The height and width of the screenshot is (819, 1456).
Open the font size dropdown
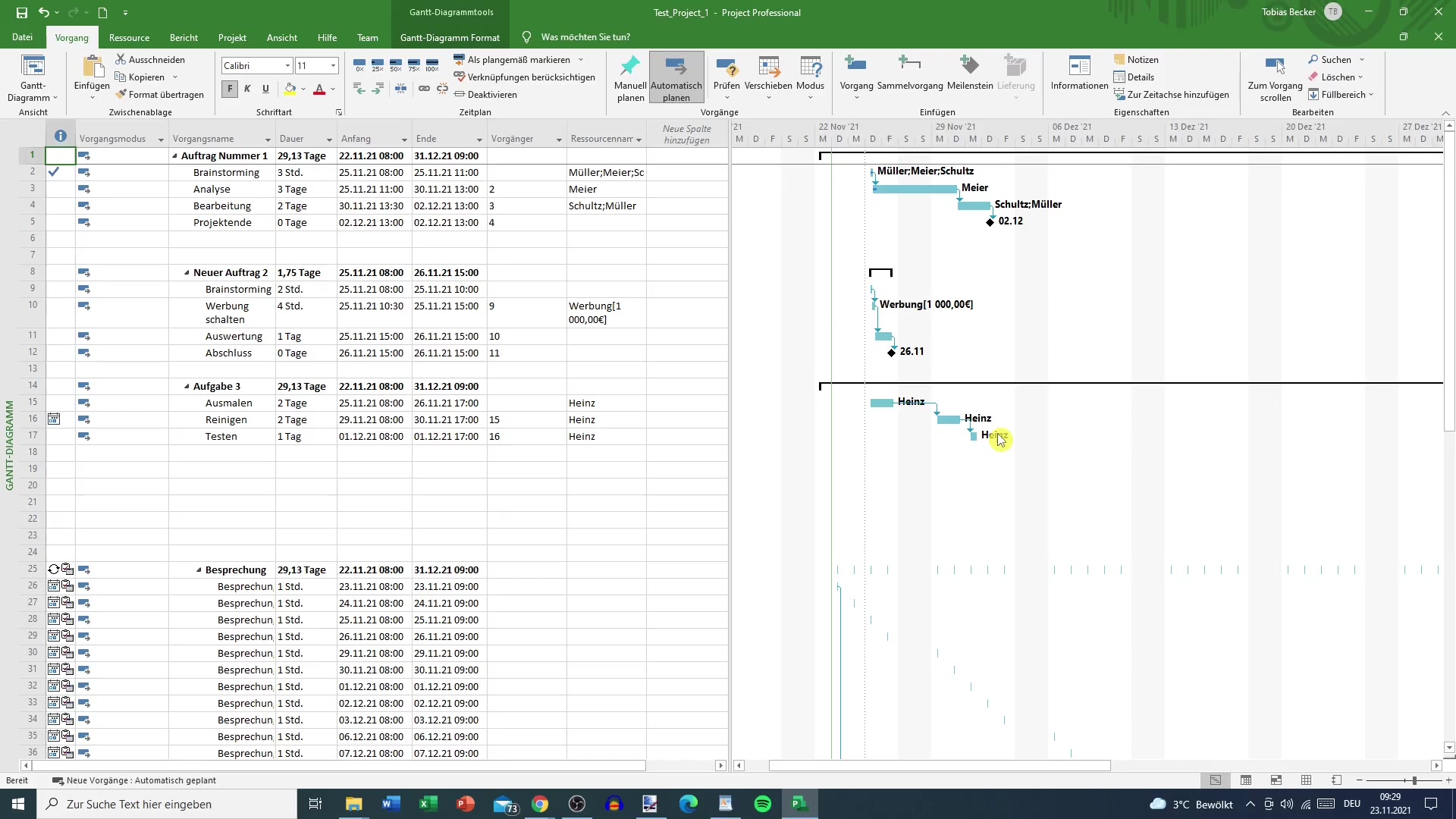(x=331, y=65)
